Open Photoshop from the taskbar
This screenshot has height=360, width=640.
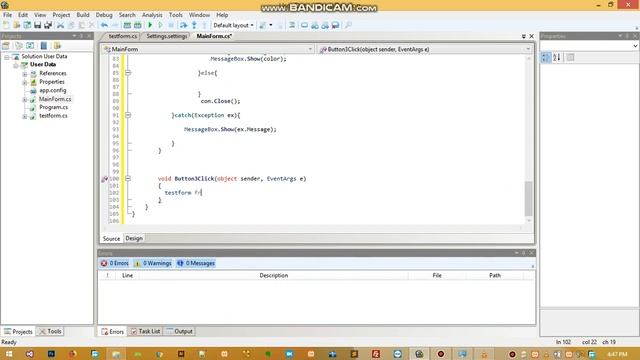click(x=51, y=354)
